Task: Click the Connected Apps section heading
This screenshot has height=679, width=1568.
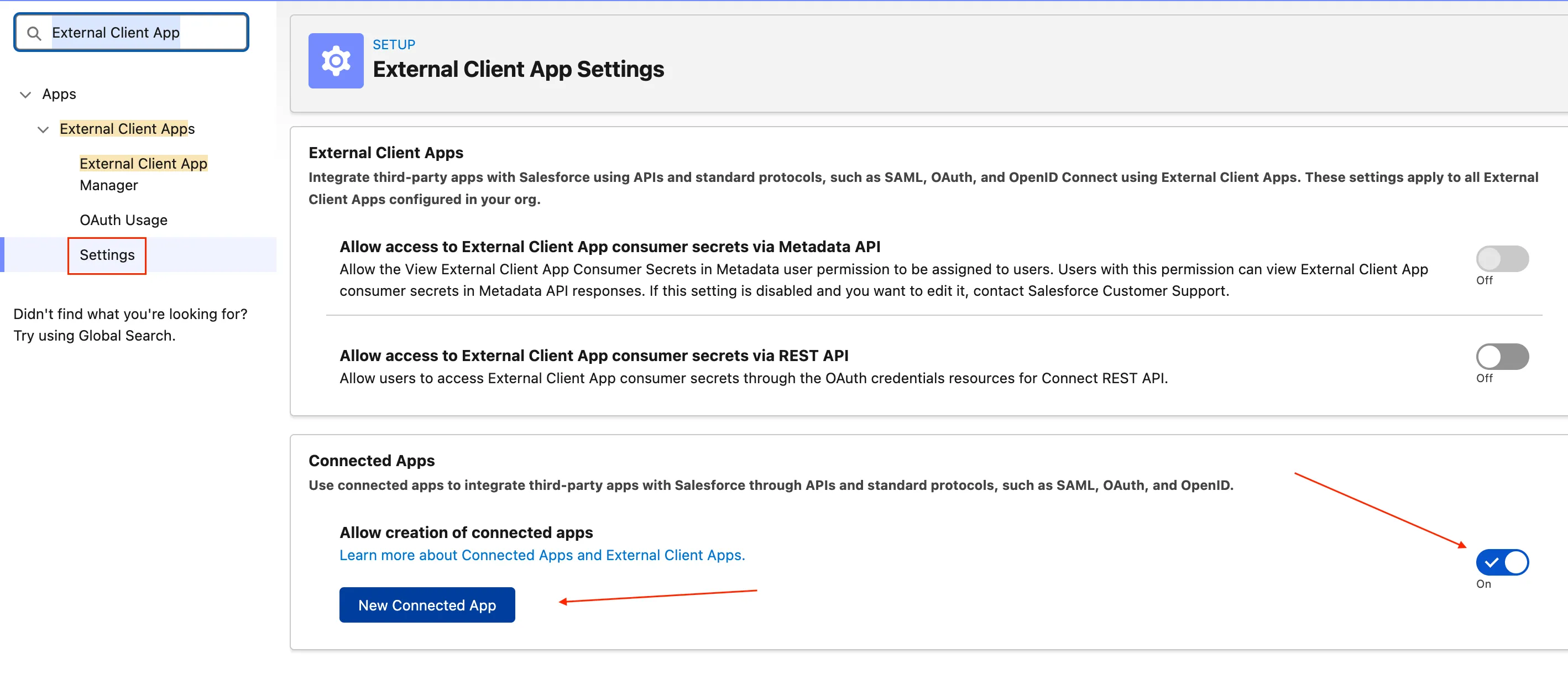Action: (372, 461)
